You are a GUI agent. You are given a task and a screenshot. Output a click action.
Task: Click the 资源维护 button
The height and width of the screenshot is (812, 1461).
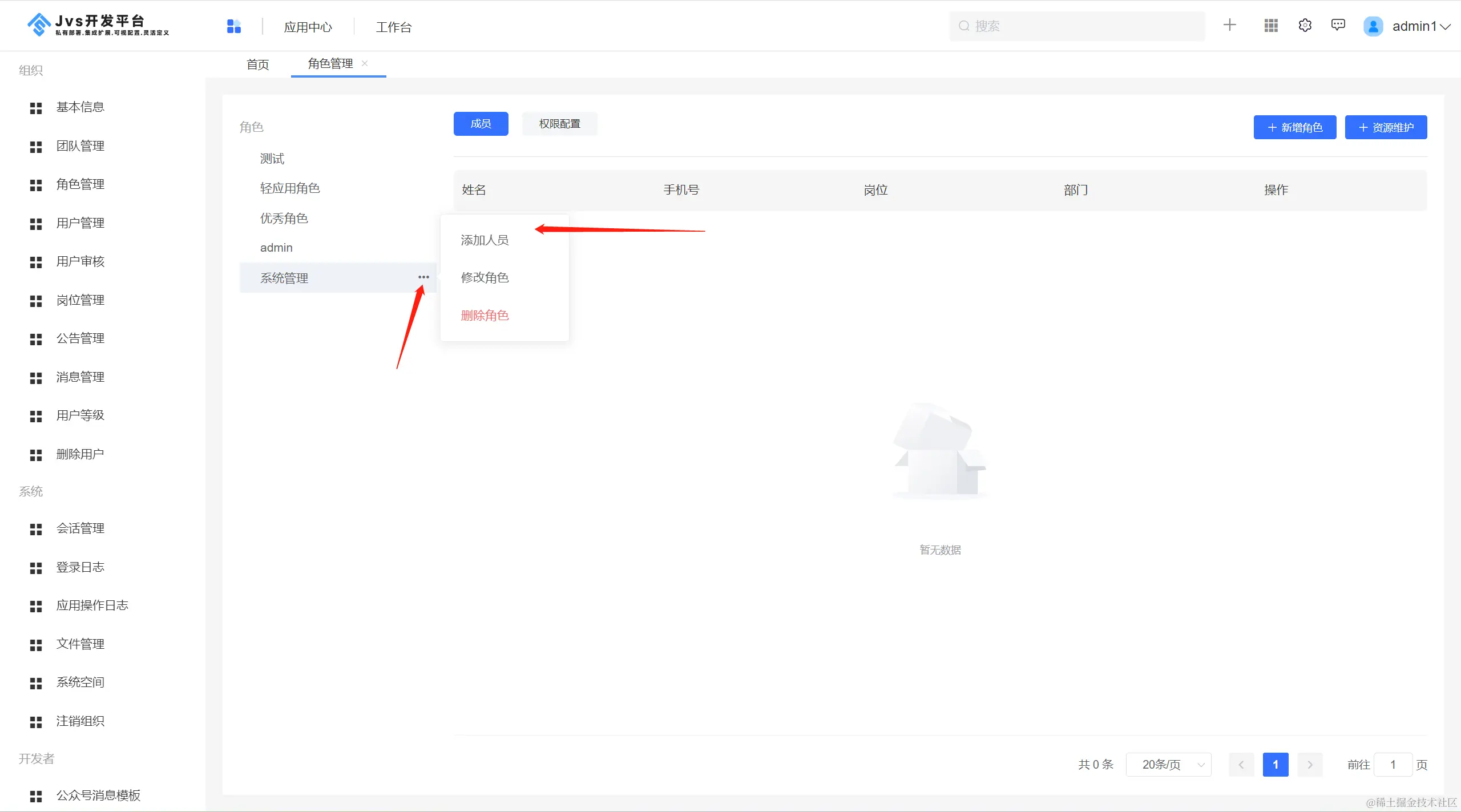click(x=1386, y=127)
